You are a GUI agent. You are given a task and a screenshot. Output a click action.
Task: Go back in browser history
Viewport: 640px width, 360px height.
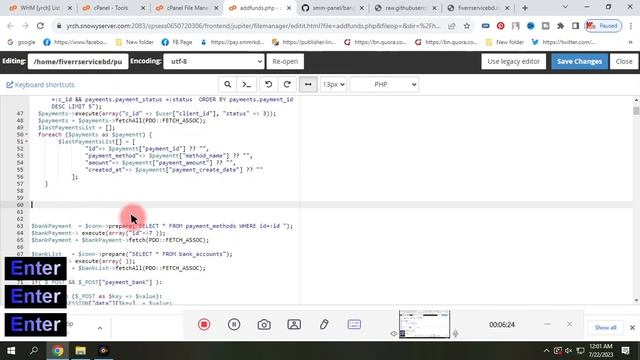pyautogui.click(x=10, y=26)
